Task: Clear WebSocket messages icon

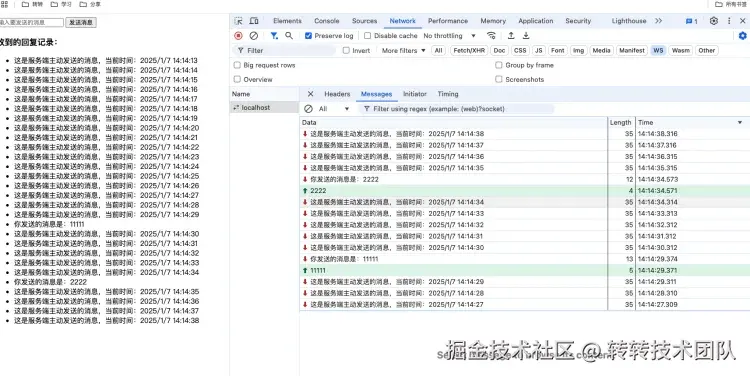Action: [x=309, y=109]
